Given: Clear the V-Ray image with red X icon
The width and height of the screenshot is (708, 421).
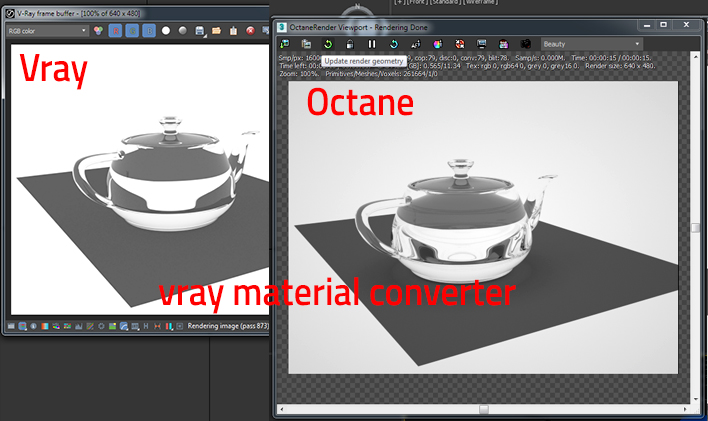Looking at the screenshot, I should 250,31.
